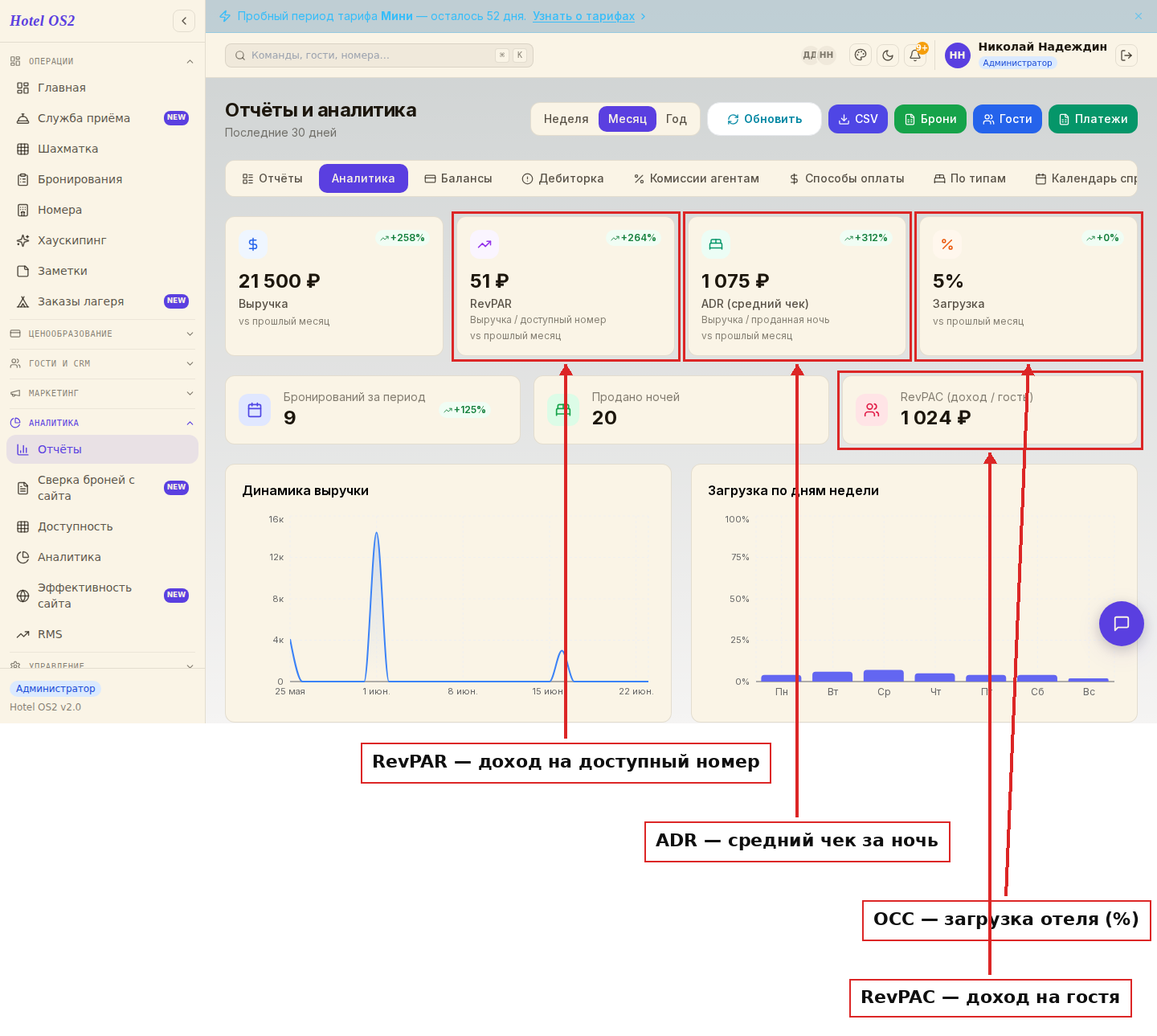
Task: Follow the Узнать о тарифах link
Action: [x=583, y=16]
